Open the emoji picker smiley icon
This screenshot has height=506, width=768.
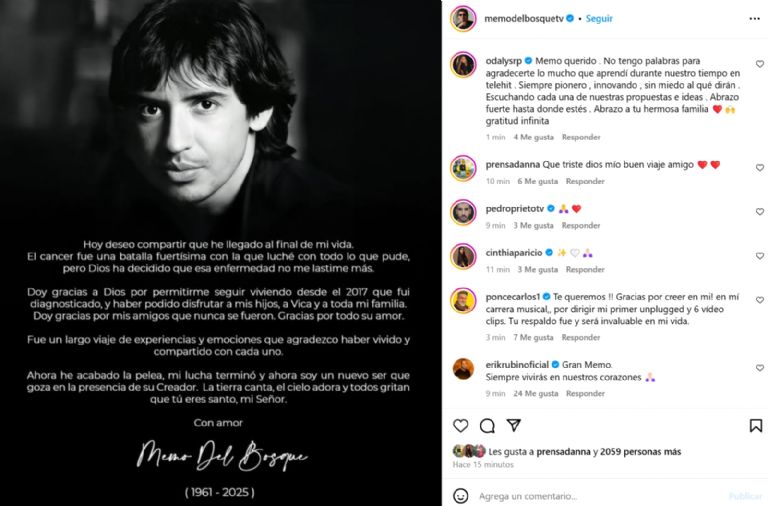460,496
